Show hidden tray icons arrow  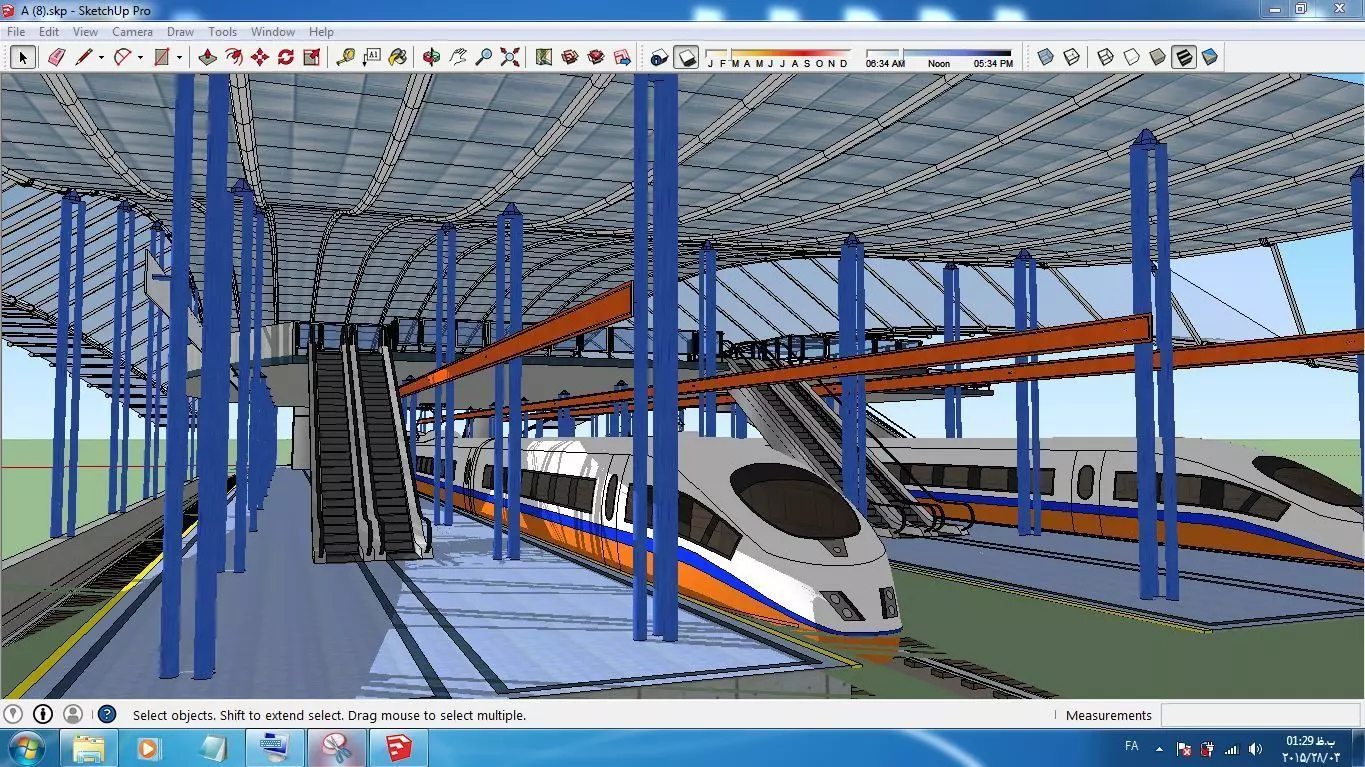(1159, 748)
